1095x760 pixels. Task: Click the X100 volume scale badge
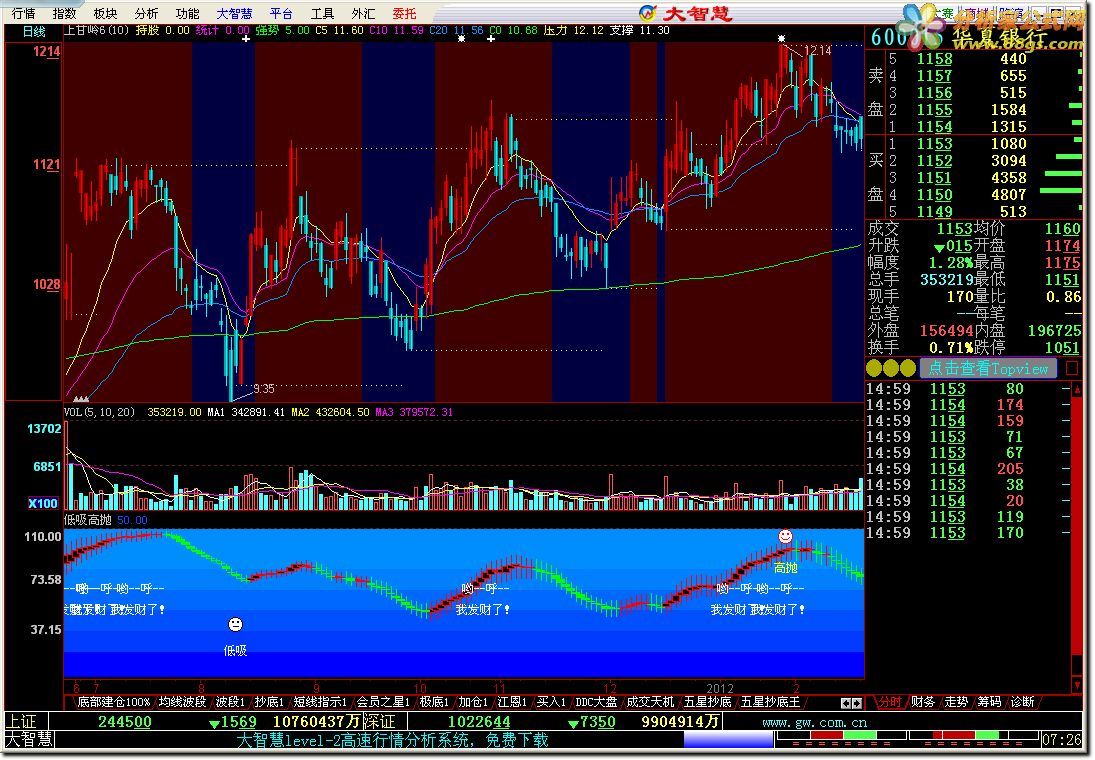point(43,503)
